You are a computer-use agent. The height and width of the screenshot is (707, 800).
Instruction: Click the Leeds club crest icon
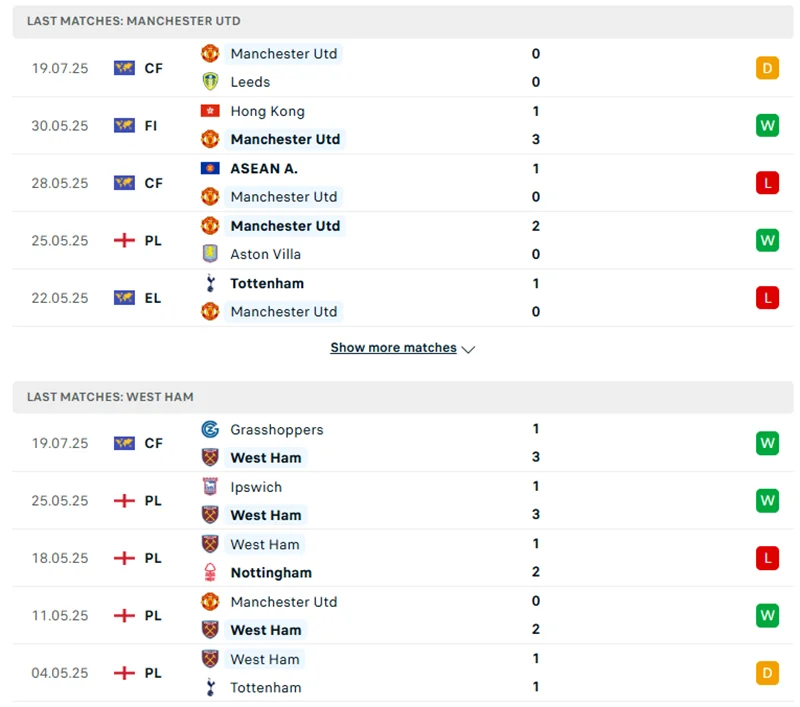(x=210, y=82)
